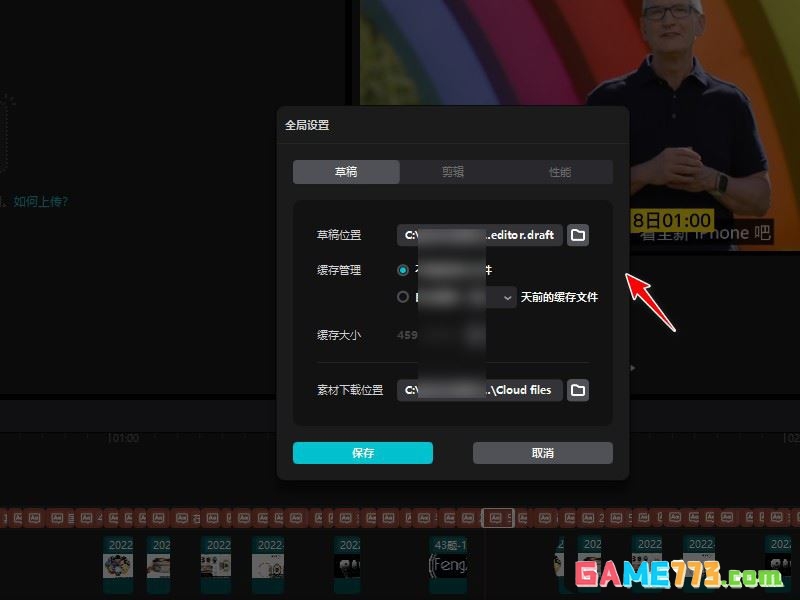800x600 pixels.
Task: Click the 取消 button
Action: [x=541, y=452]
